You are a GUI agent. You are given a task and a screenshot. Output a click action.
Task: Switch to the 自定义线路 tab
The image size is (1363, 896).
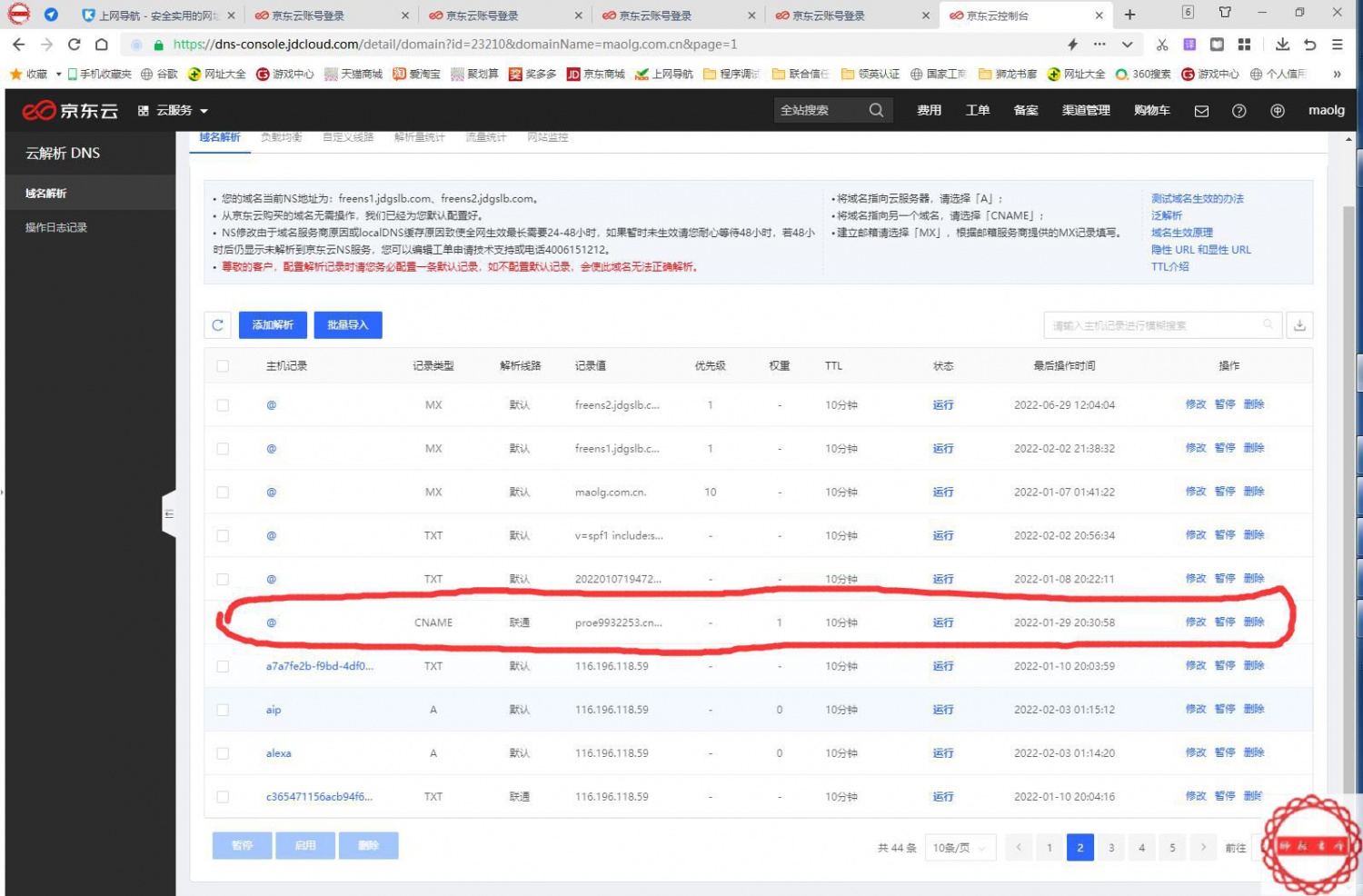coord(348,137)
